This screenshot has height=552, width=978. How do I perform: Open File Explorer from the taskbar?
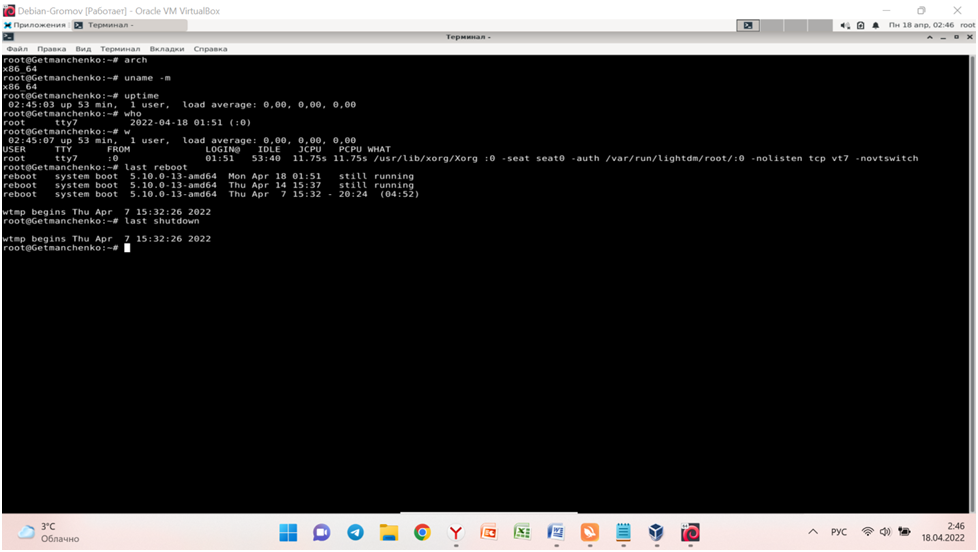(x=389, y=532)
